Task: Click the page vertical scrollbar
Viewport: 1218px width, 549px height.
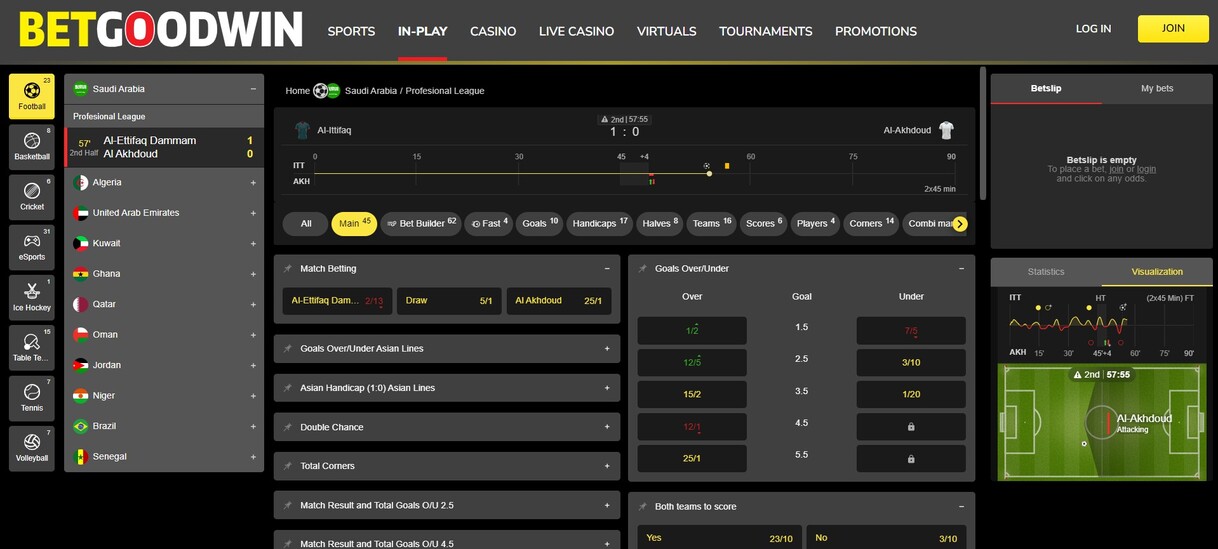Action: (x=983, y=134)
